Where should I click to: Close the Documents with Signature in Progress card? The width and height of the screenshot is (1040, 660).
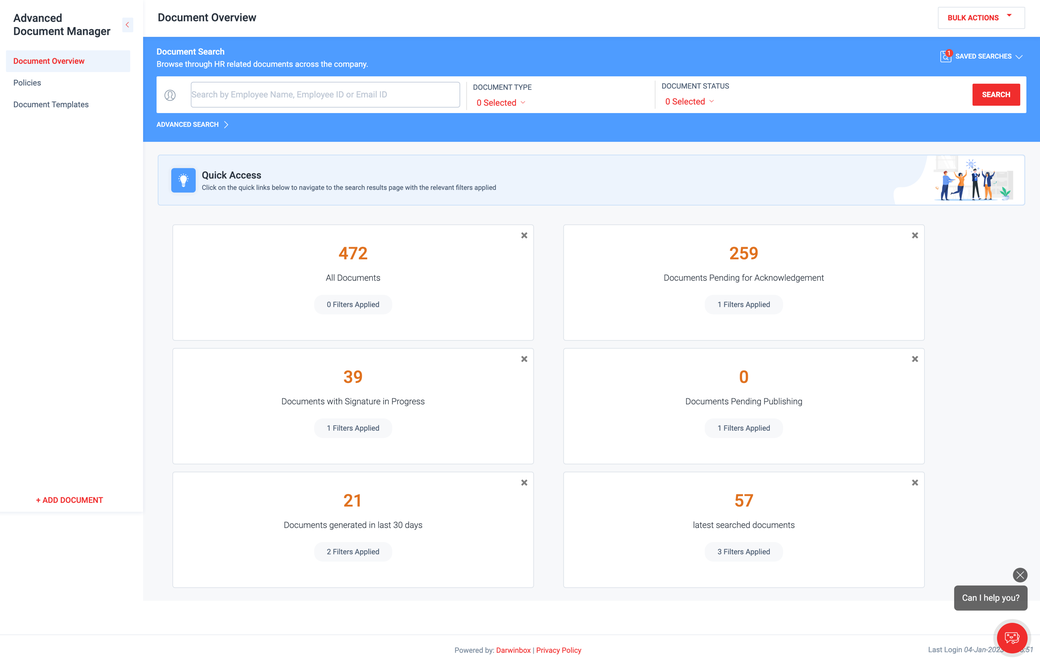tap(524, 358)
